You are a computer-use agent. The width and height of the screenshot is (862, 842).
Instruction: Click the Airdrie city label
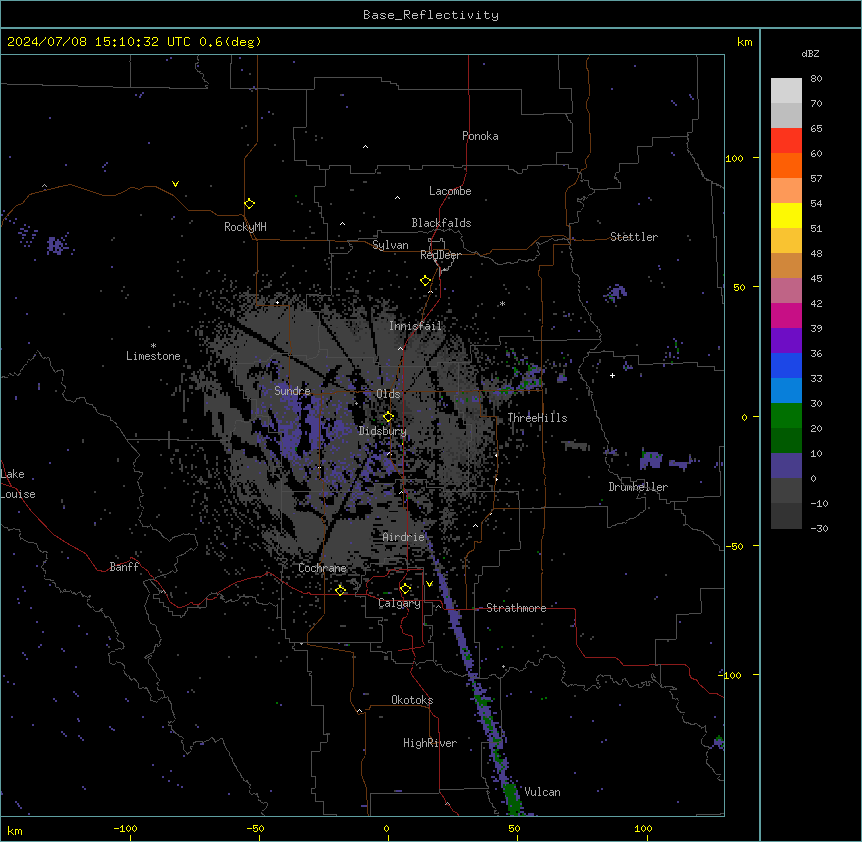click(x=403, y=537)
